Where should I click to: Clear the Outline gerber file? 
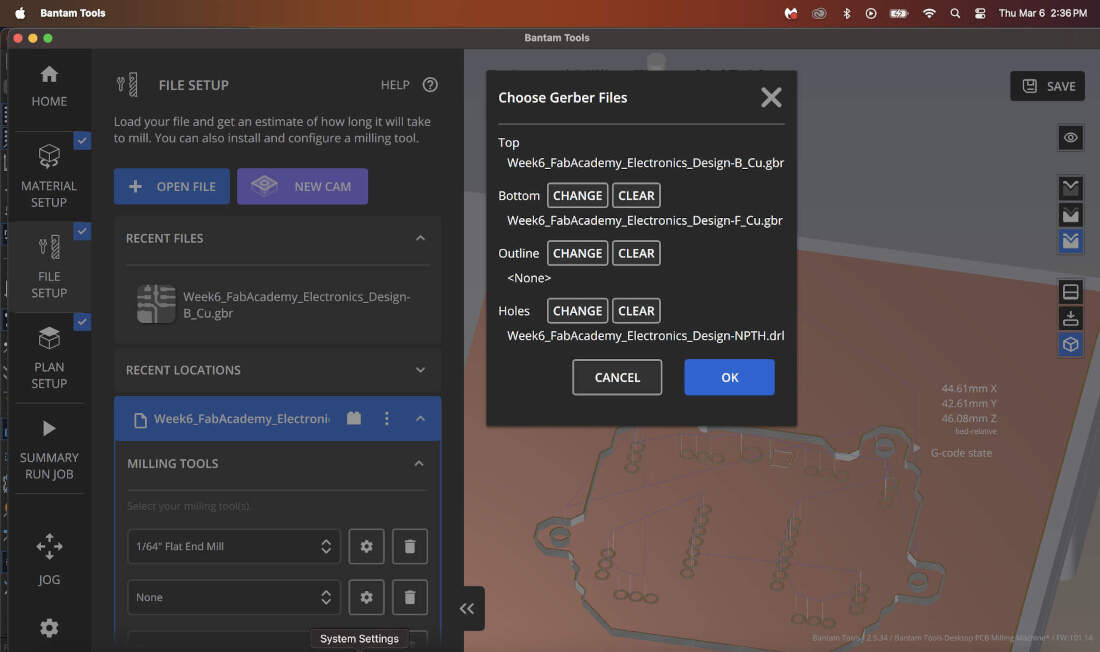636,253
